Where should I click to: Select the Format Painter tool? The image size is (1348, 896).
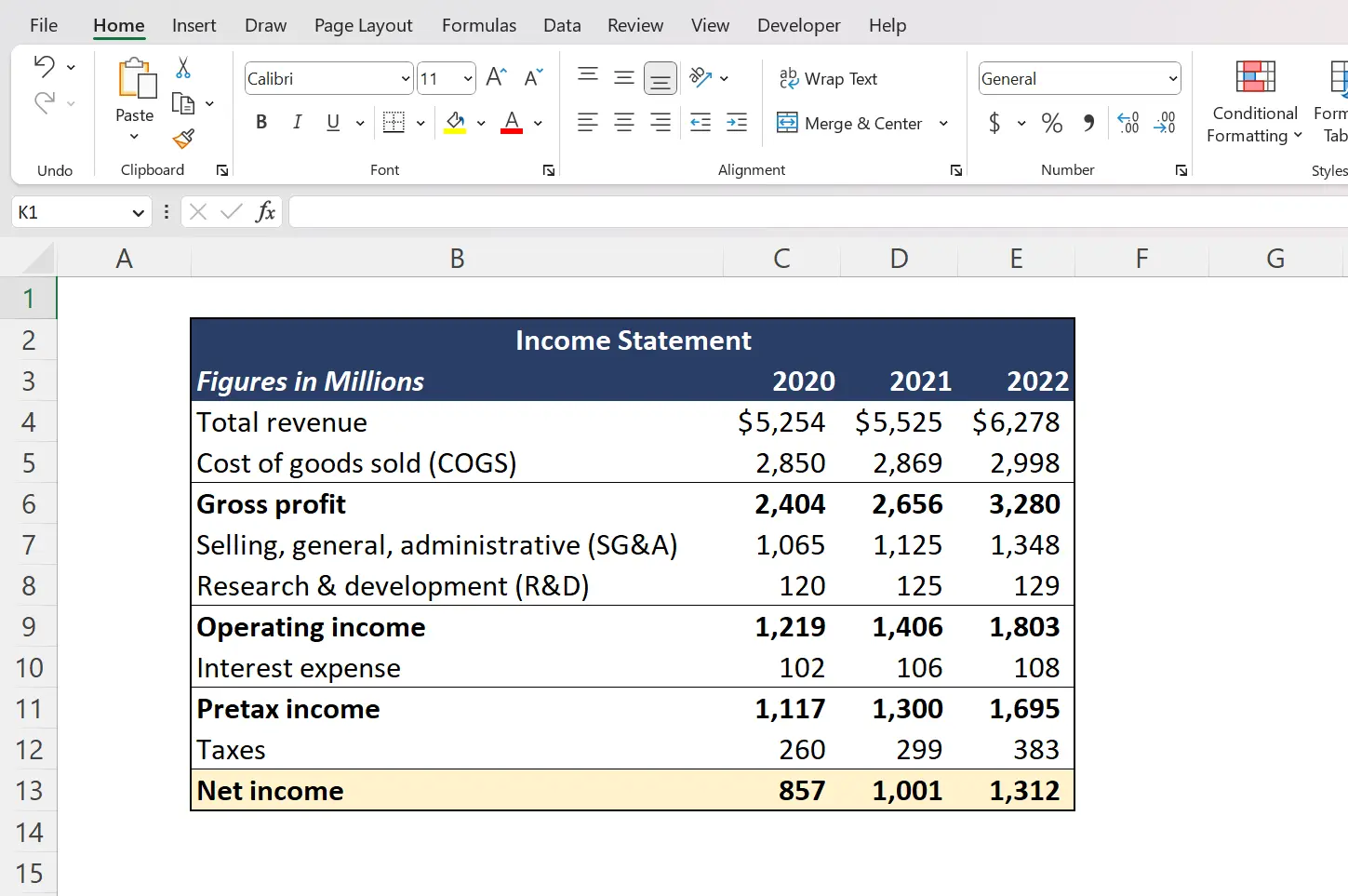[183, 140]
